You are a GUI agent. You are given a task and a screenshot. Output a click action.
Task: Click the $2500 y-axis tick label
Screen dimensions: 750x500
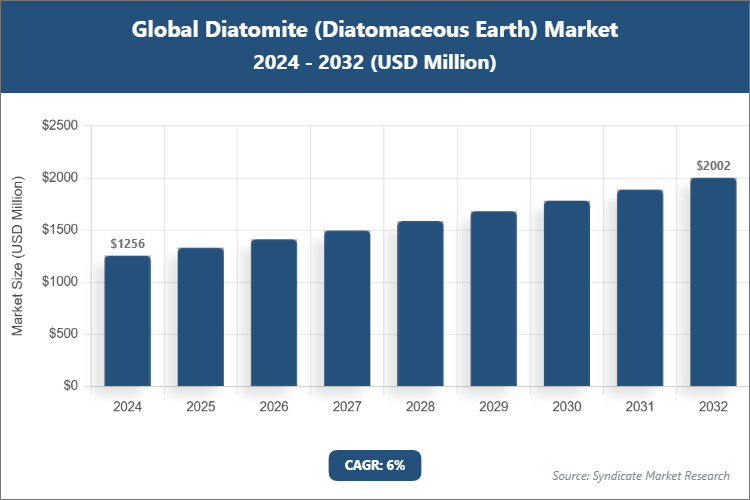(x=60, y=125)
